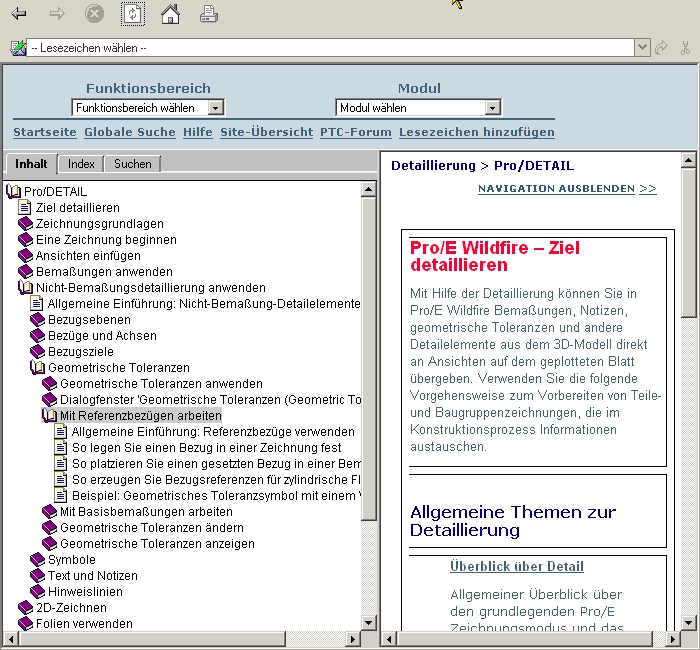This screenshot has width=700, height=650.
Task: Open the Ziel detaillieren page icon
Action: point(25,208)
